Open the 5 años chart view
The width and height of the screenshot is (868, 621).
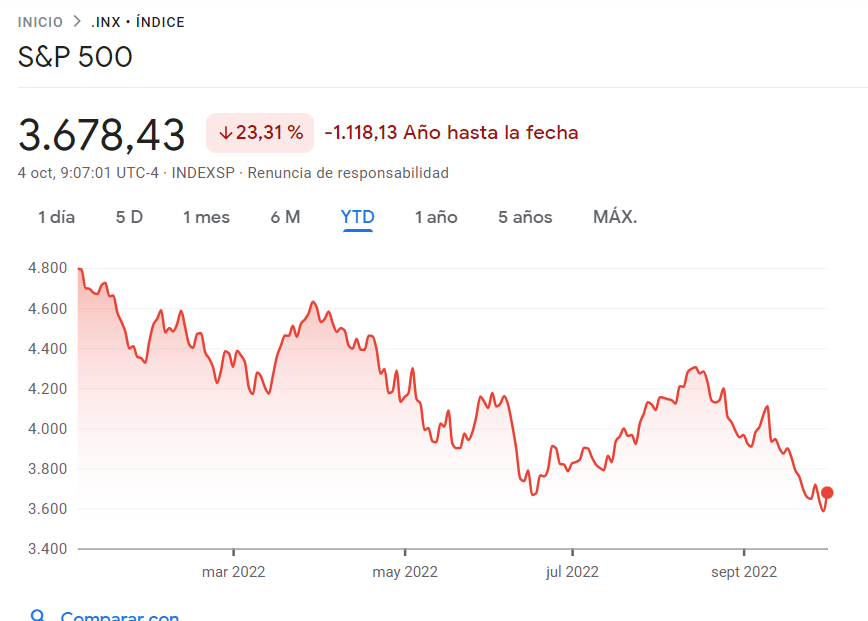[525, 217]
